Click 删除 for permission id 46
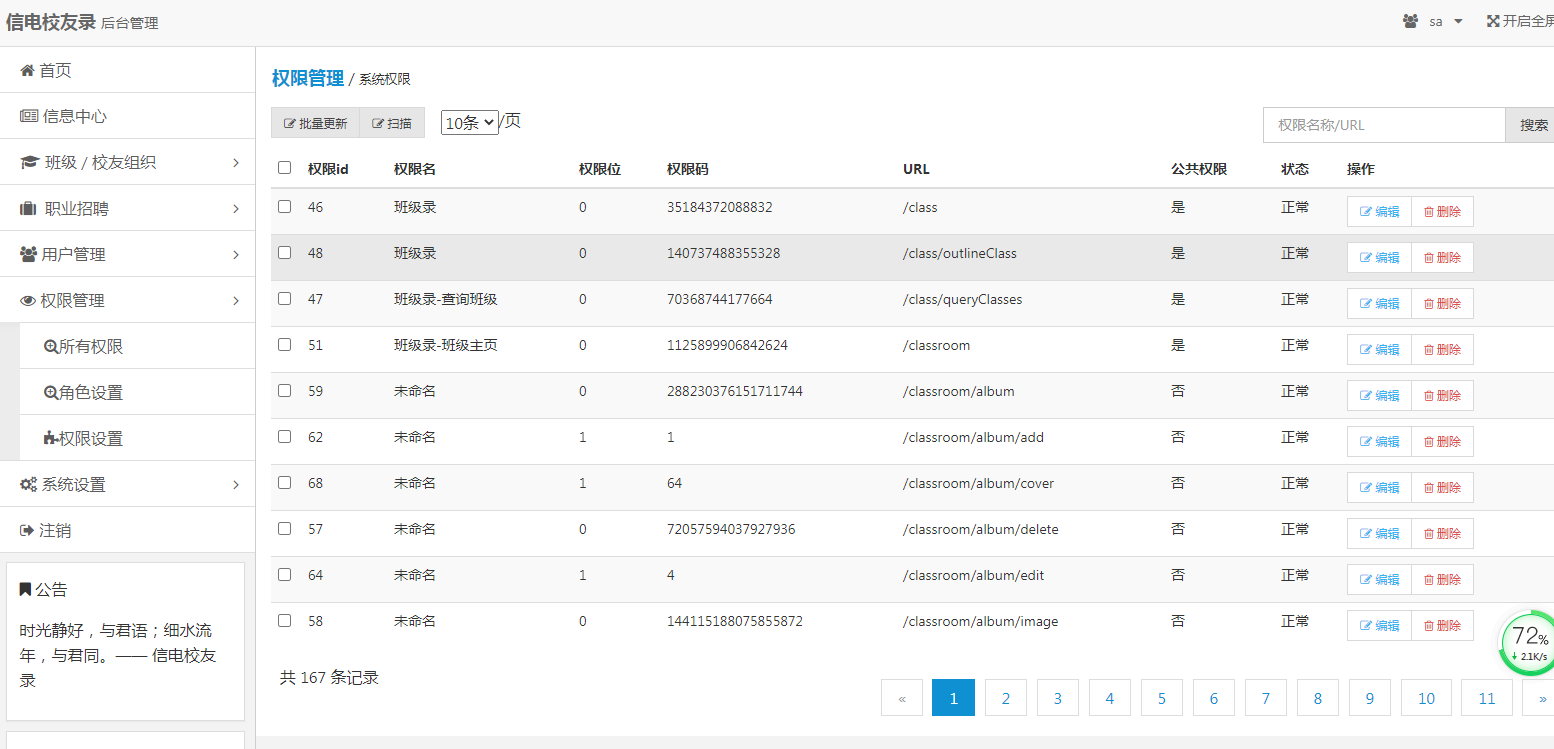Viewport: 1554px width, 749px height. pyautogui.click(x=1442, y=212)
